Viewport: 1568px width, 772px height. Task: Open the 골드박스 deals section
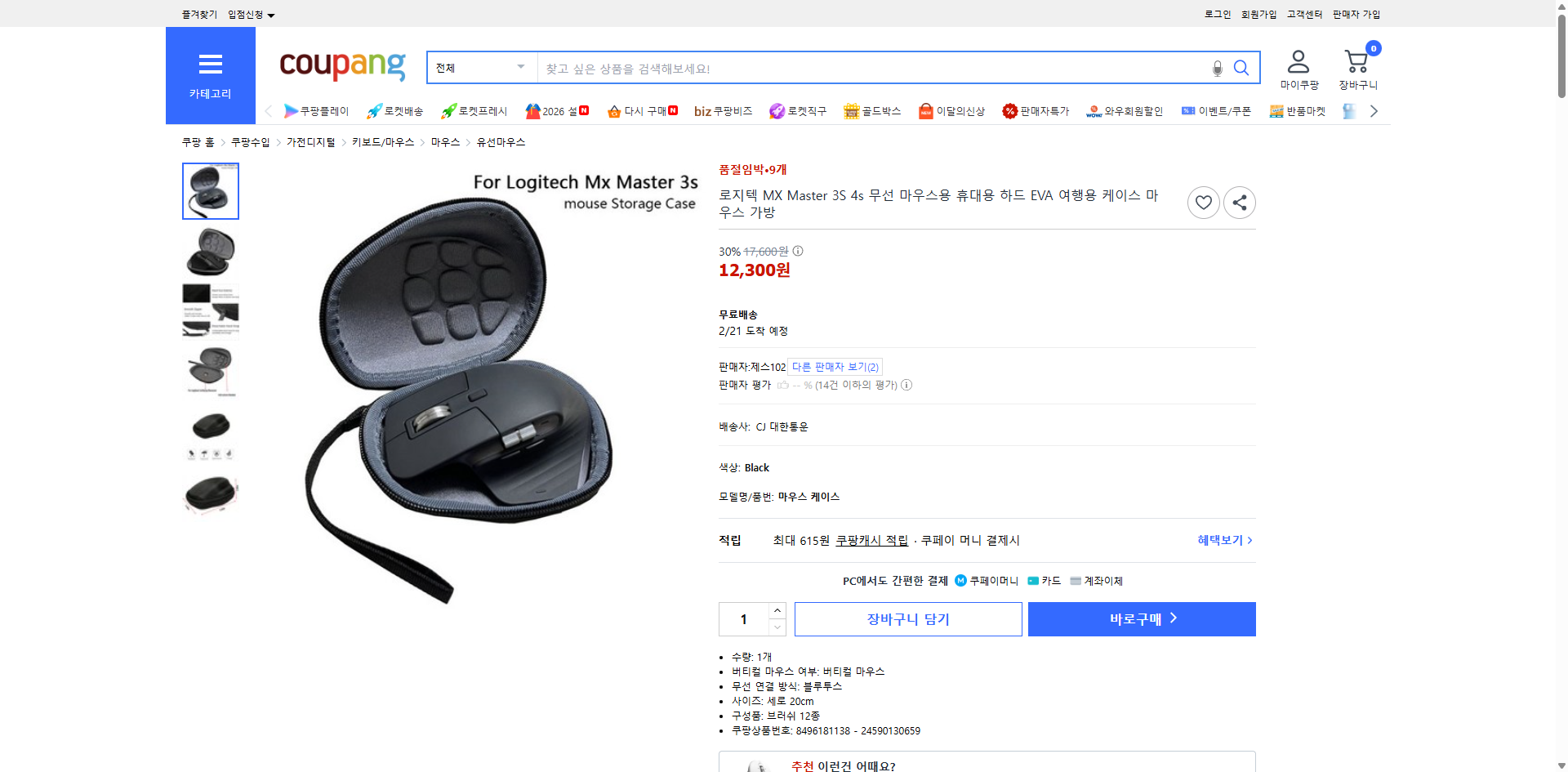871,110
